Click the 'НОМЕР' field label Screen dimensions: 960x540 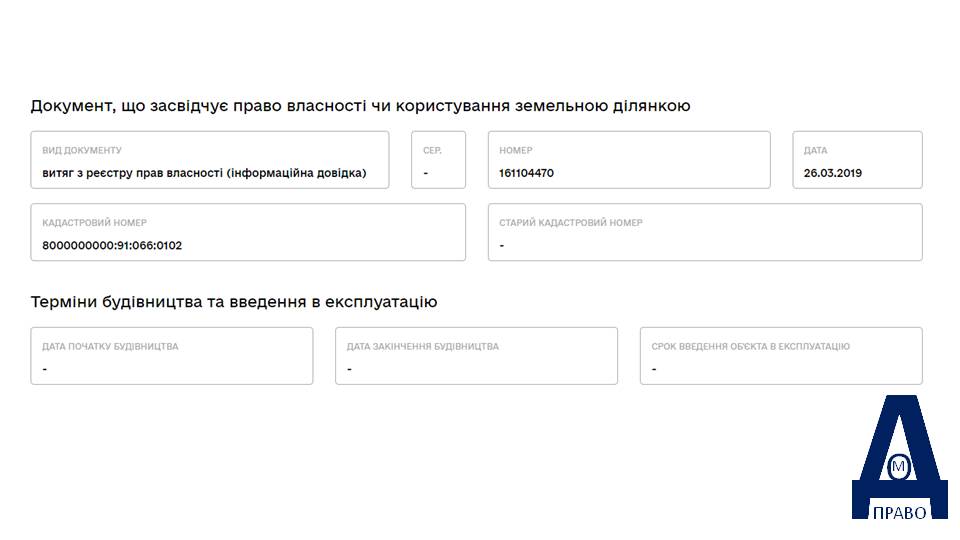(516, 150)
